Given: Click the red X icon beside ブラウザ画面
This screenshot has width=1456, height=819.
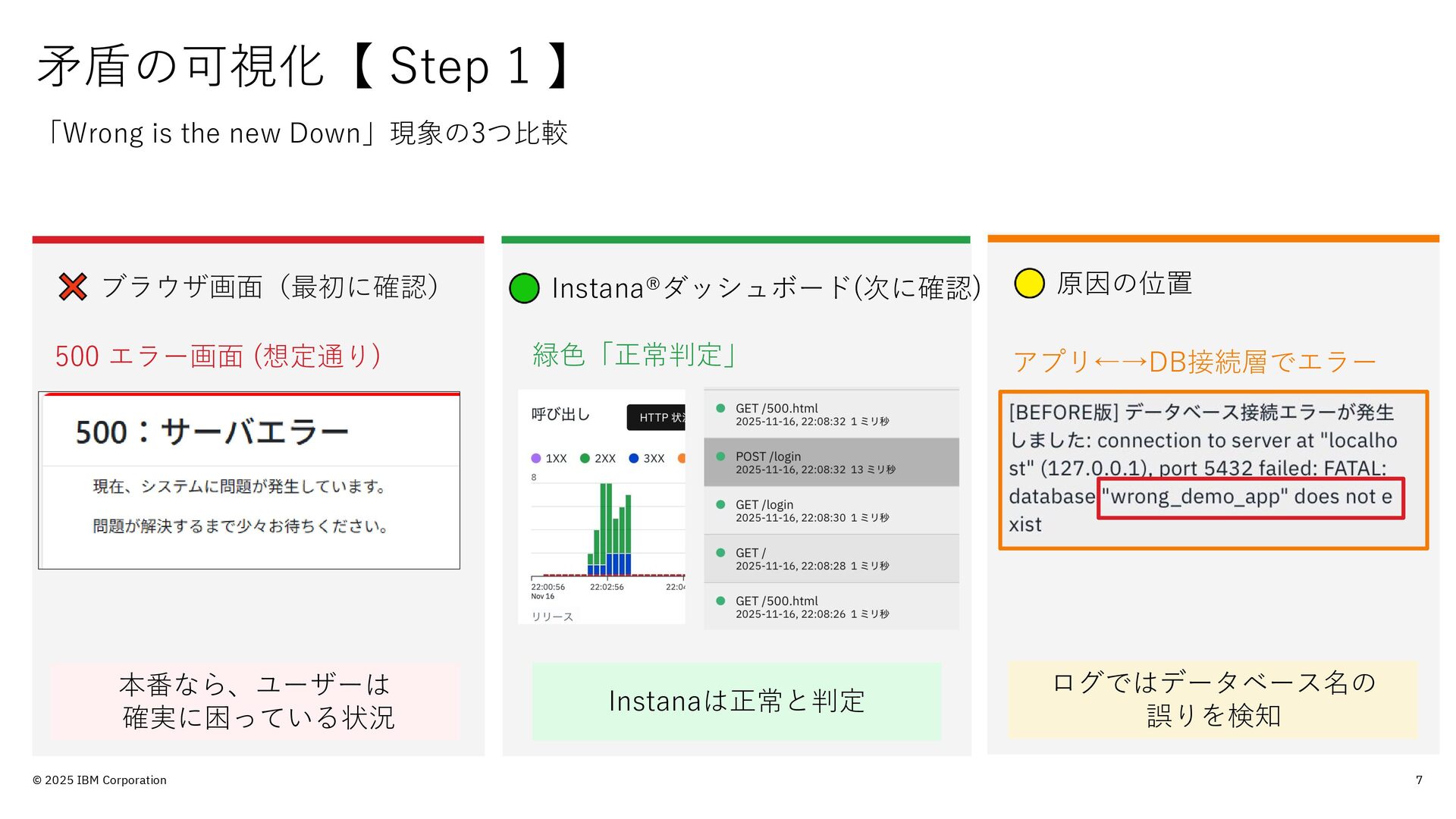Looking at the screenshot, I should point(73,287).
